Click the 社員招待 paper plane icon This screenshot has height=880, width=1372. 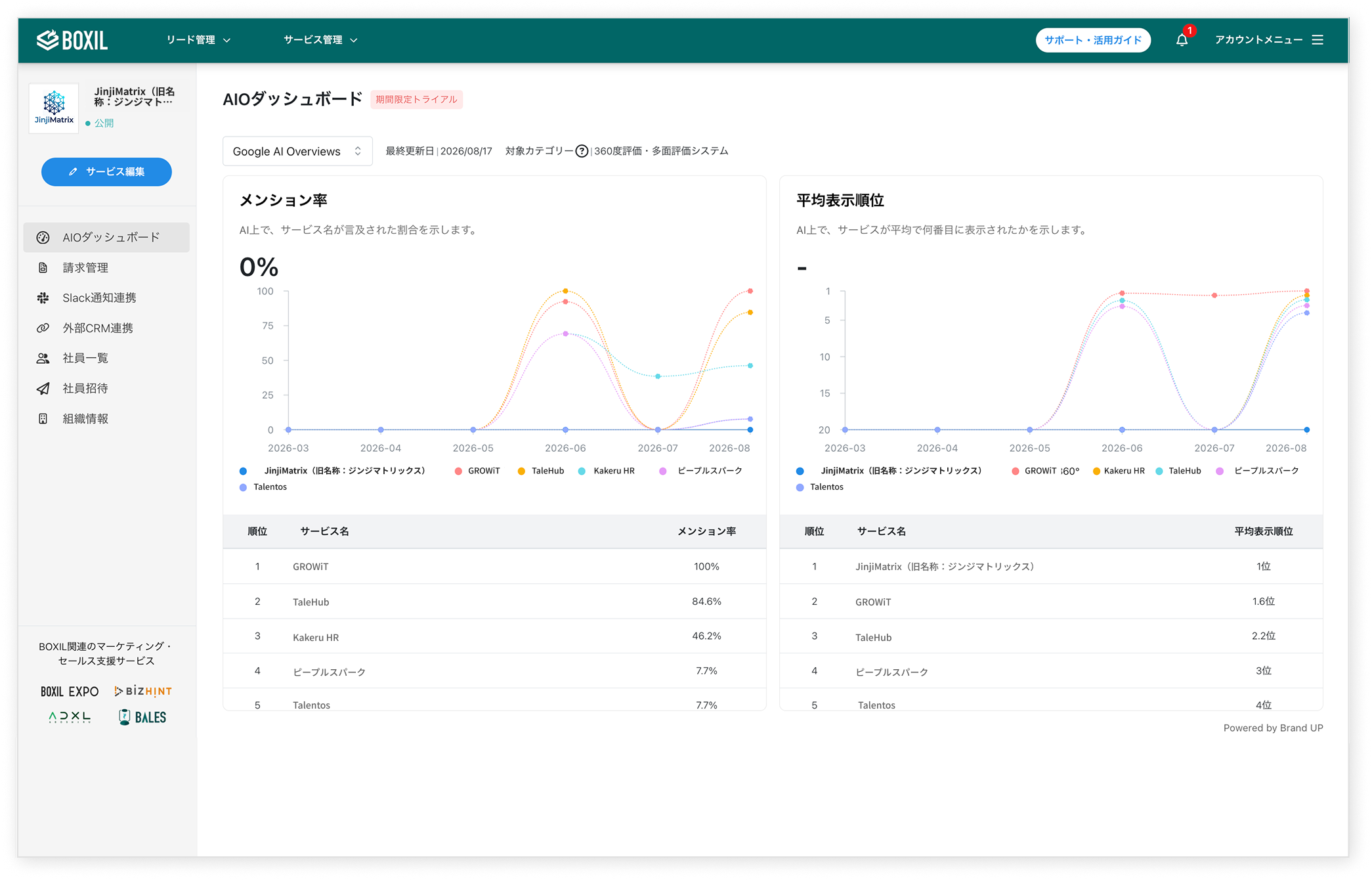[x=43, y=389]
